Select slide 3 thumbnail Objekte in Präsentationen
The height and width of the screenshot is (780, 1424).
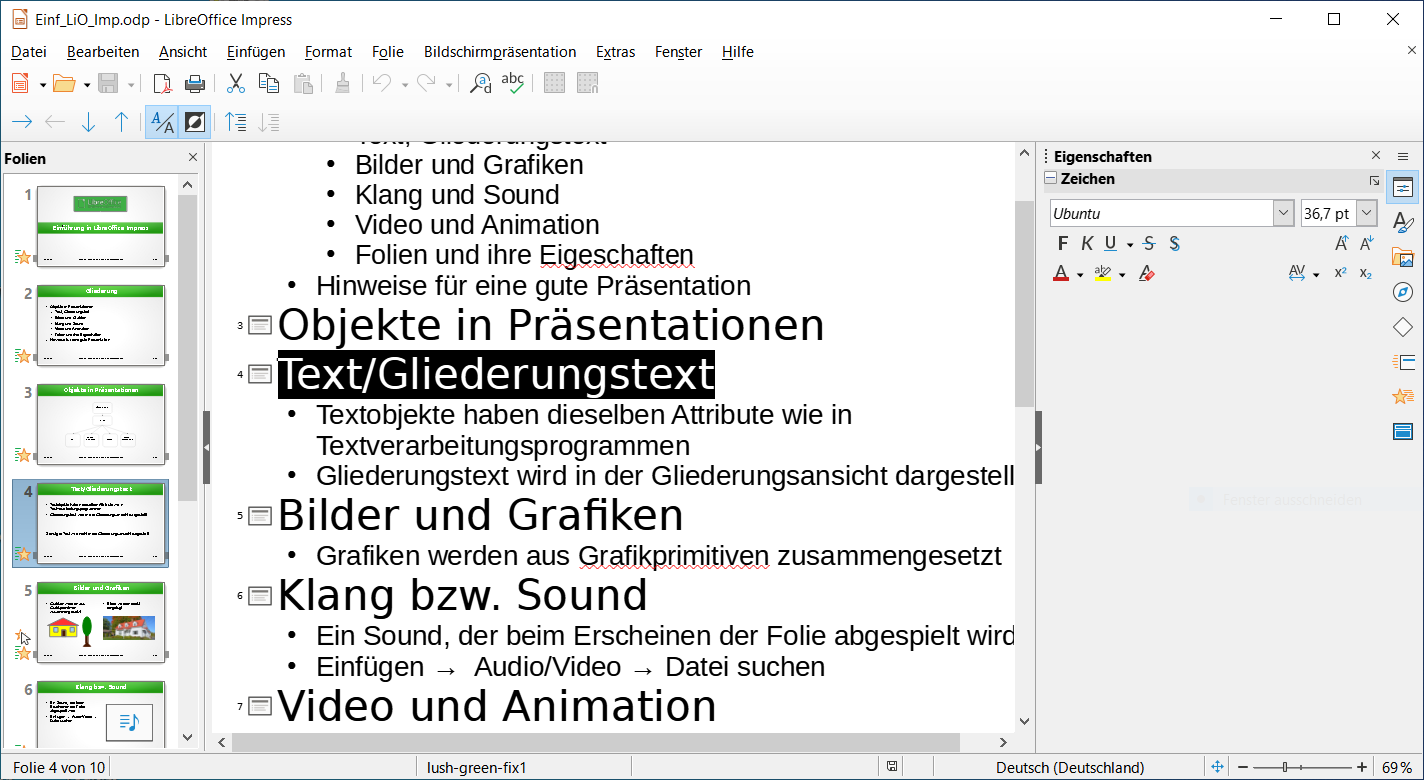coord(101,424)
